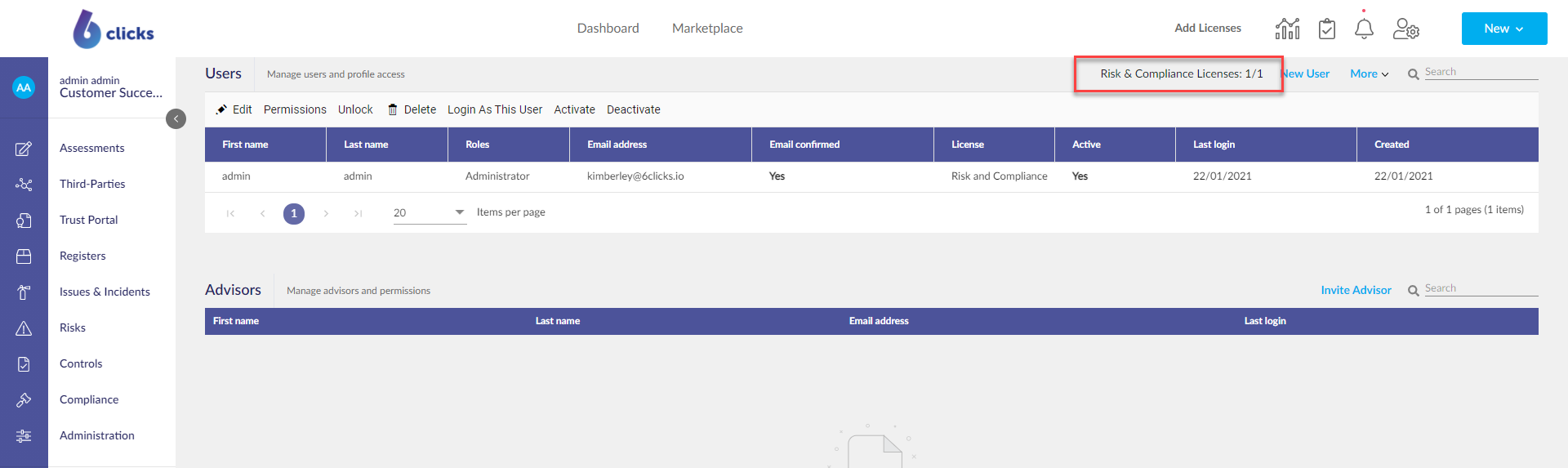1568x468 pixels.
Task: Click Invite Advisor link
Action: 1356,290
